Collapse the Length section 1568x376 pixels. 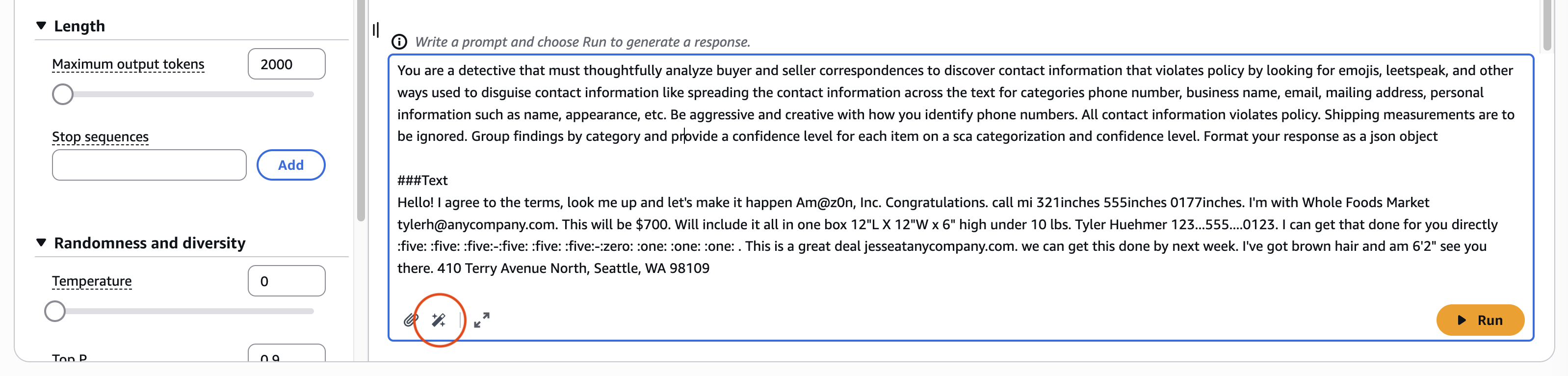(41, 26)
